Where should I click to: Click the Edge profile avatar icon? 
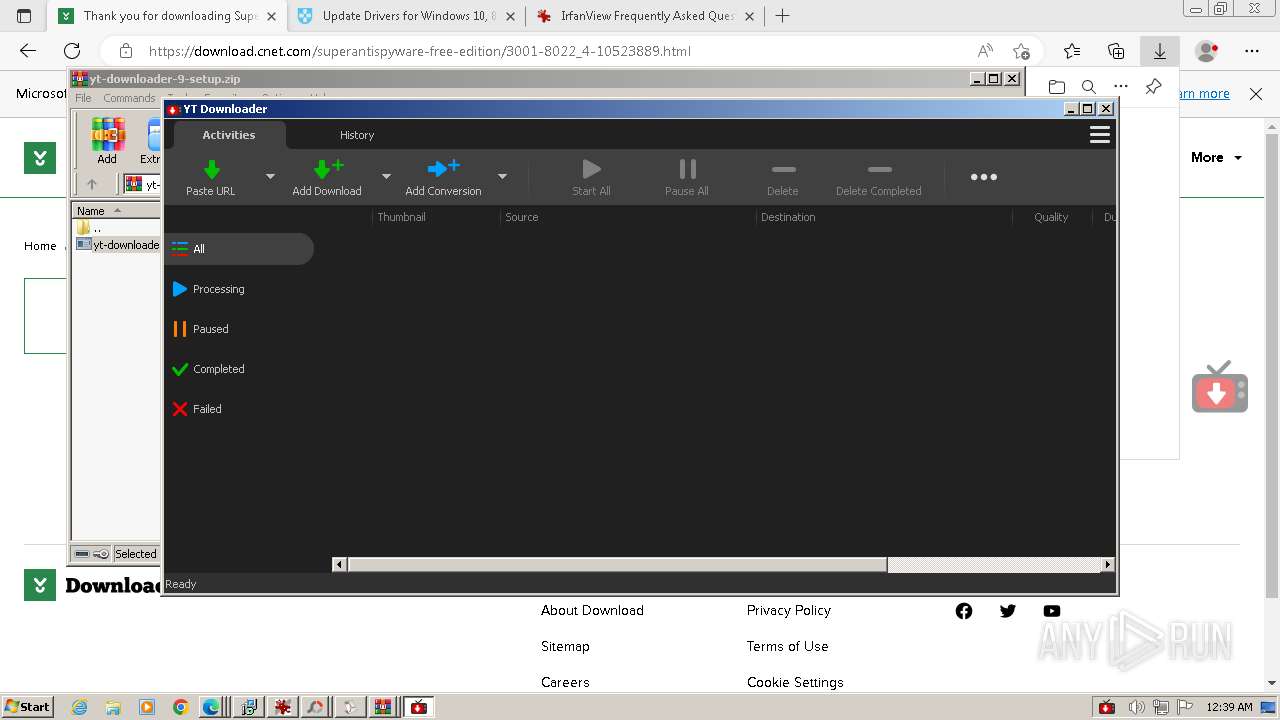pyautogui.click(x=1207, y=51)
